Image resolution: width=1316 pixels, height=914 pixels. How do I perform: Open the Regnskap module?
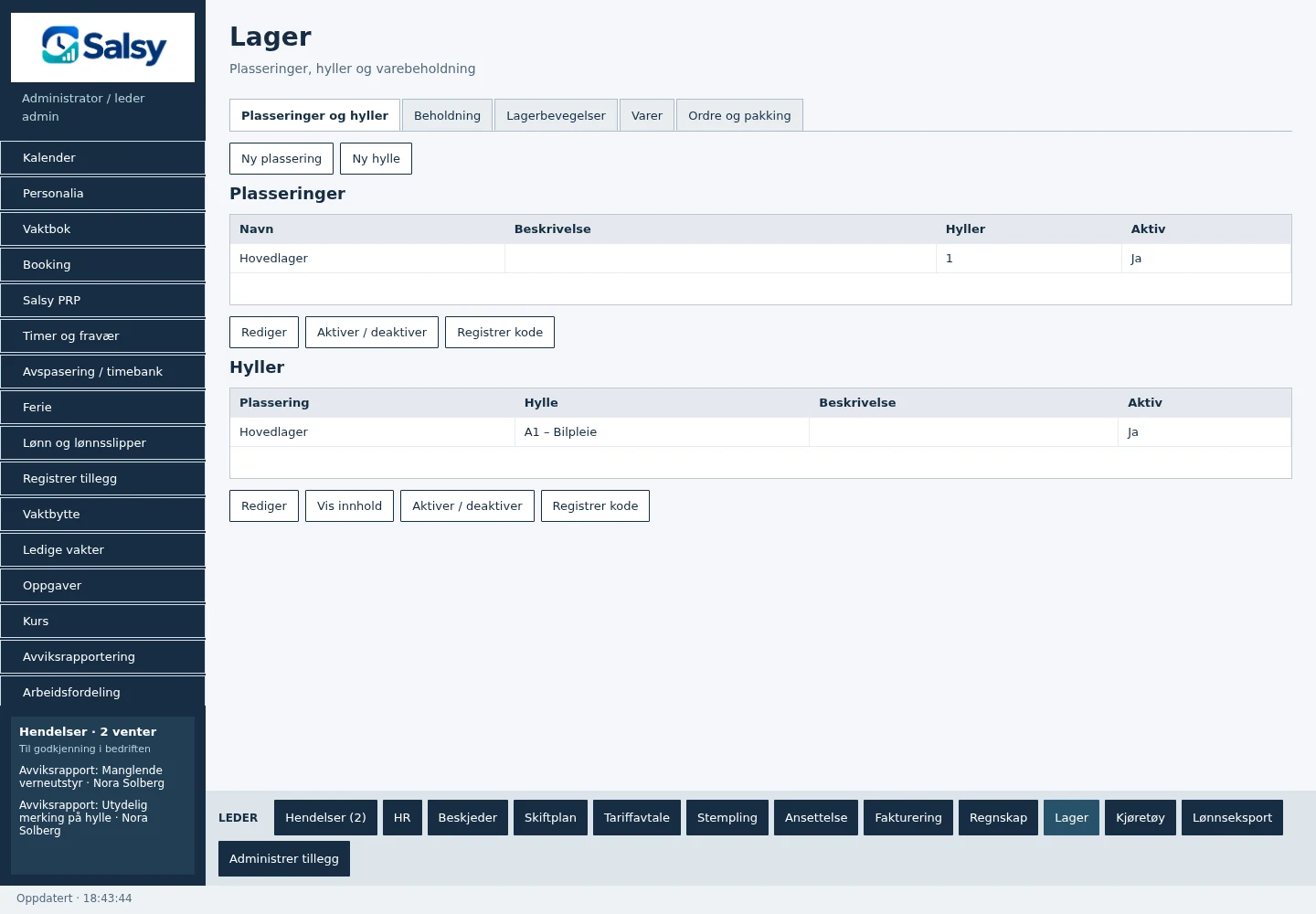(x=998, y=817)
